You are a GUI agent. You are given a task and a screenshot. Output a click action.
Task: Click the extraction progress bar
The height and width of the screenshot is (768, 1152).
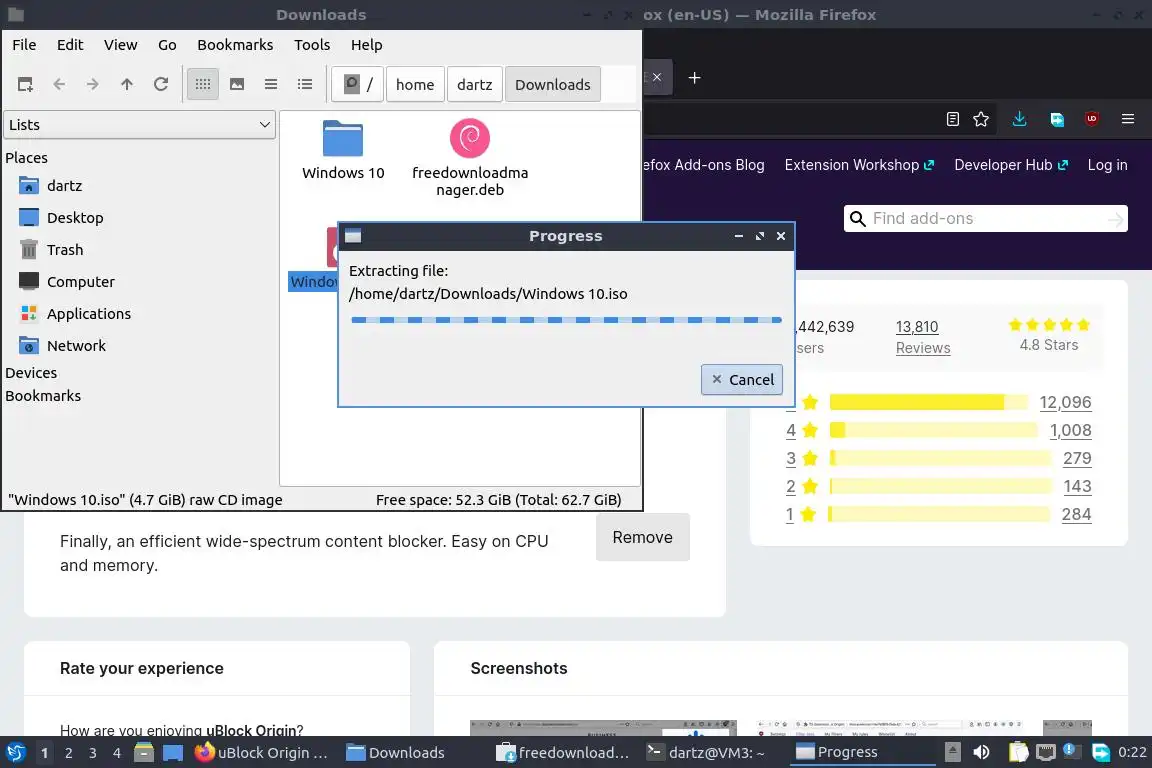pos(566,320)
